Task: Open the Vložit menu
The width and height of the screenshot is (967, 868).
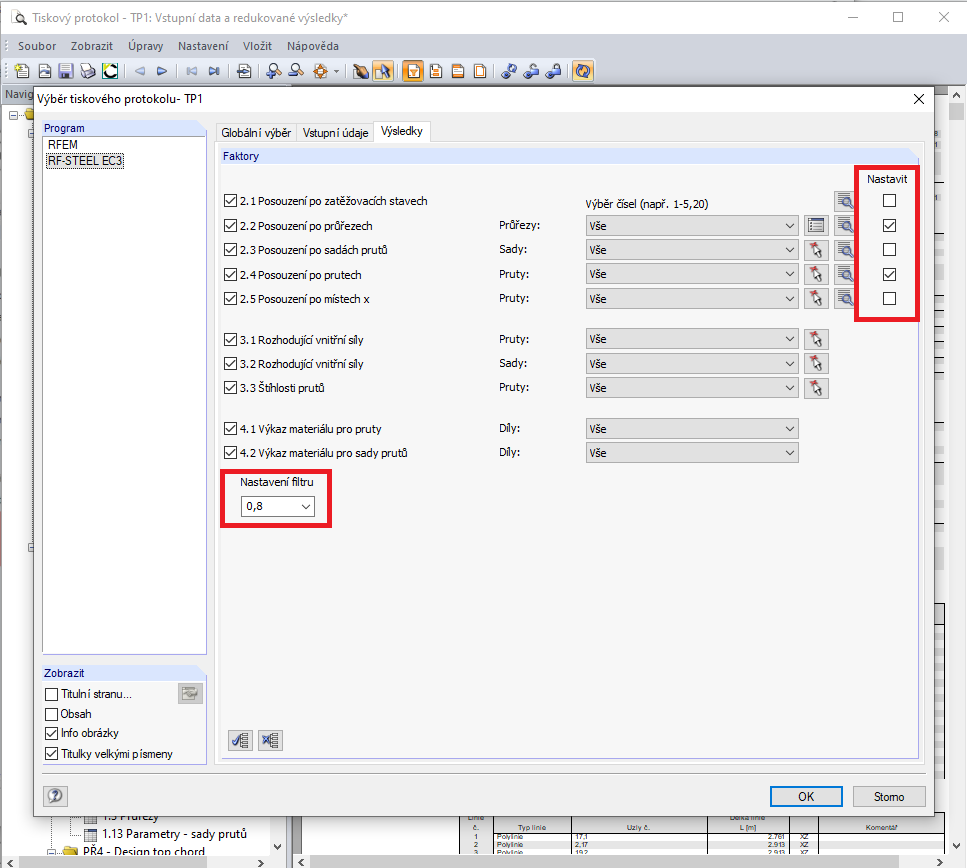Action: pos(257,46)
